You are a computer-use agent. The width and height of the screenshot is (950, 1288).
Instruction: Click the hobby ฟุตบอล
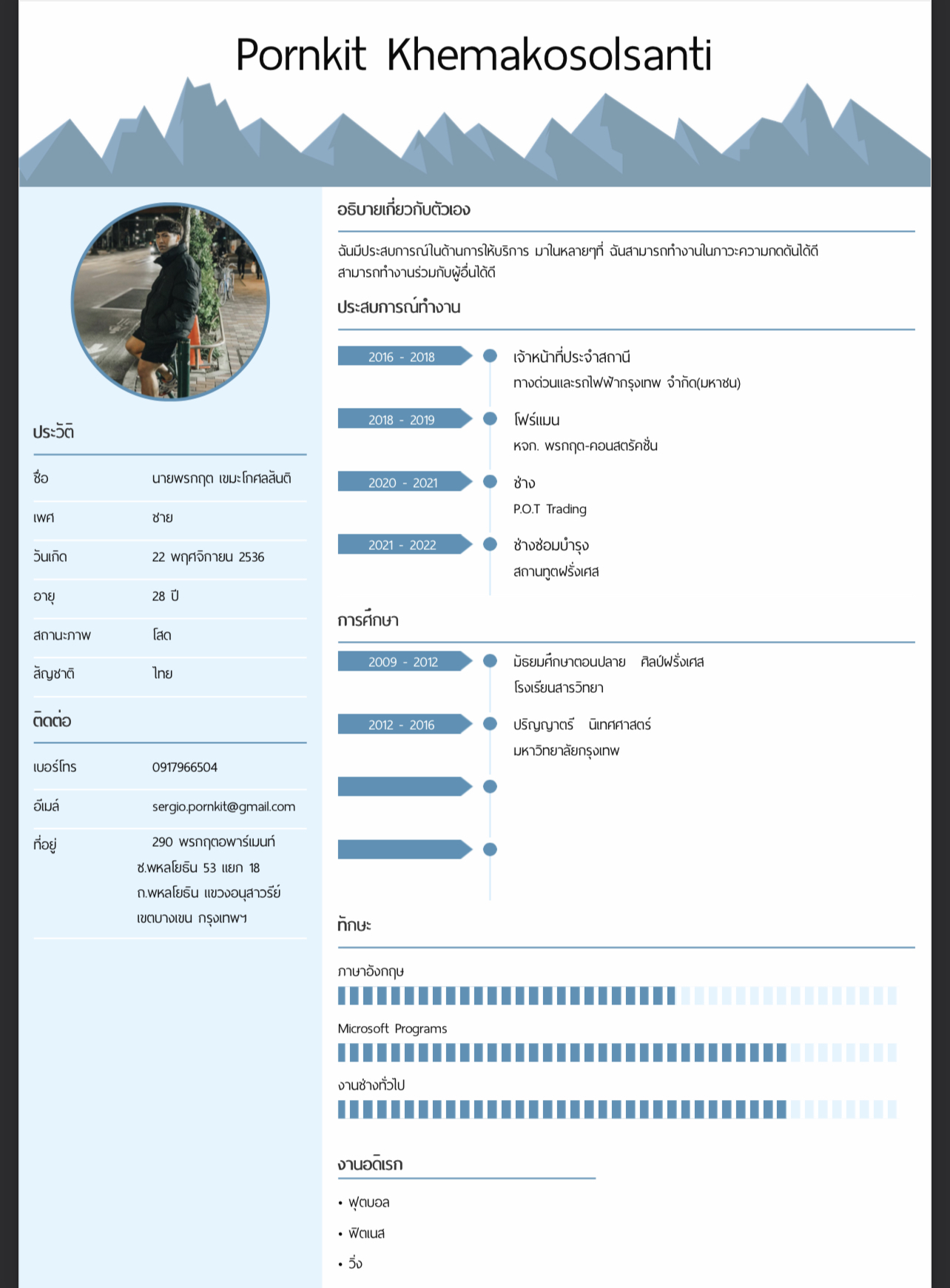click(368, 1203)
